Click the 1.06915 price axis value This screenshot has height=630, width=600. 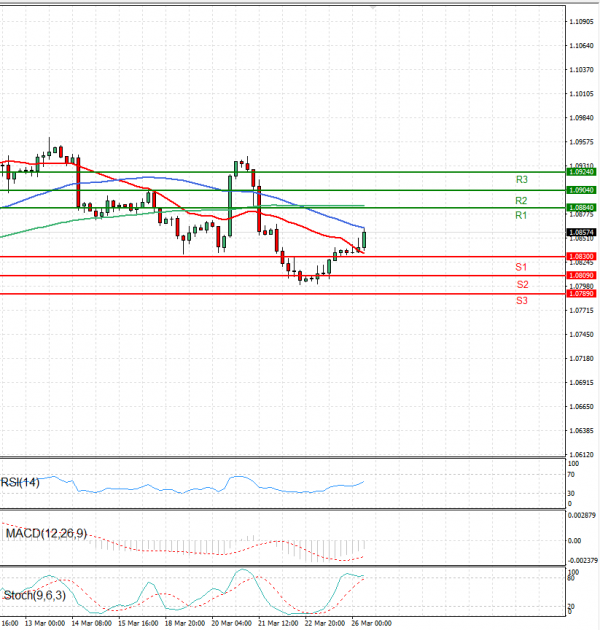[582, 383]
